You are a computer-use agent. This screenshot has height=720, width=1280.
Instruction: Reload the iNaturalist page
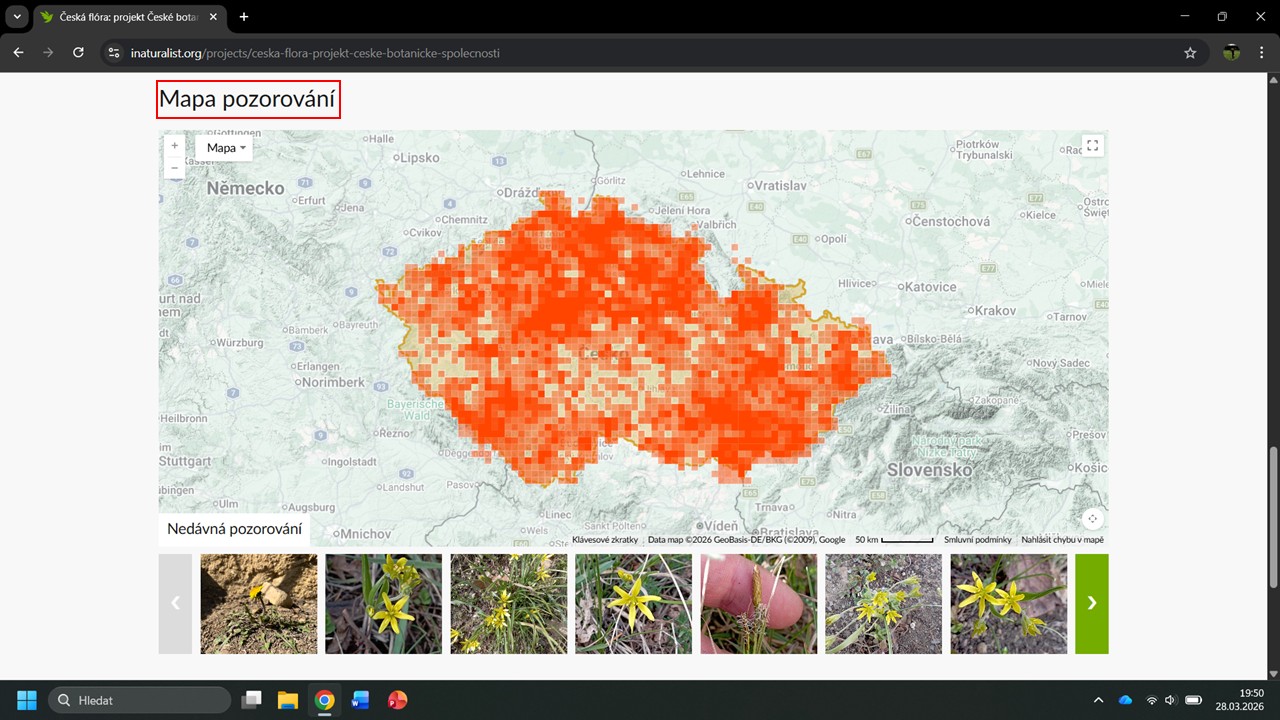click(78, 53)
